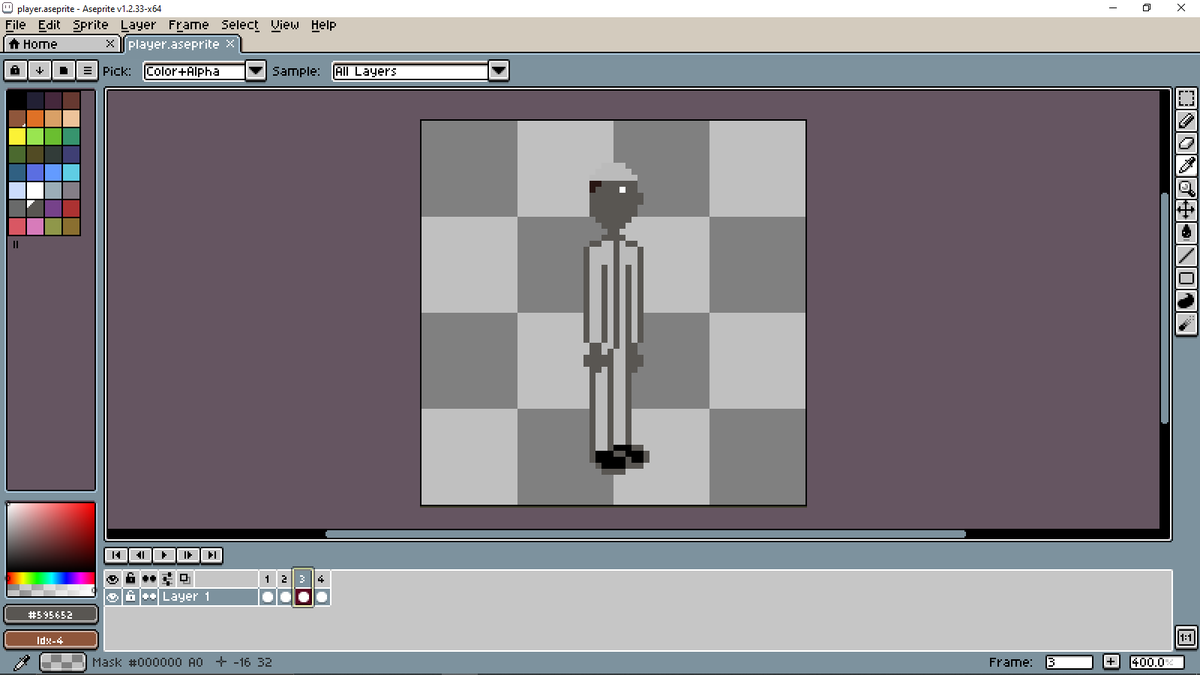The height and width of the screenshot is (675, 1200).
Task: Close the Home tab
Action: click(112, 44)
